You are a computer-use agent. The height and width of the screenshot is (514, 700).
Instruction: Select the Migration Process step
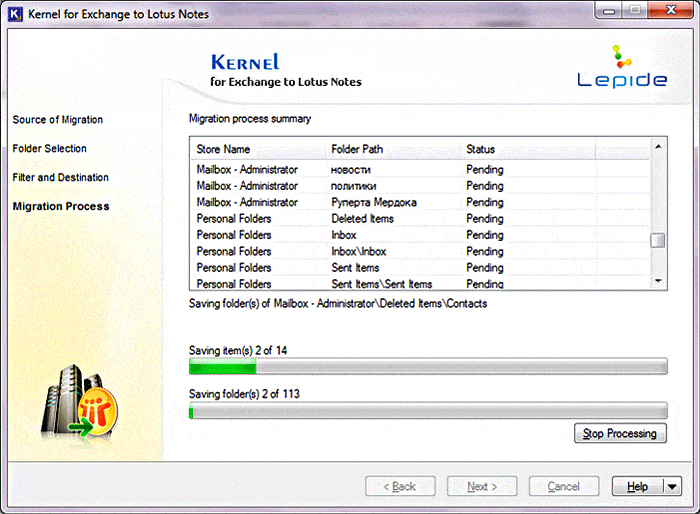coord(61,206)
